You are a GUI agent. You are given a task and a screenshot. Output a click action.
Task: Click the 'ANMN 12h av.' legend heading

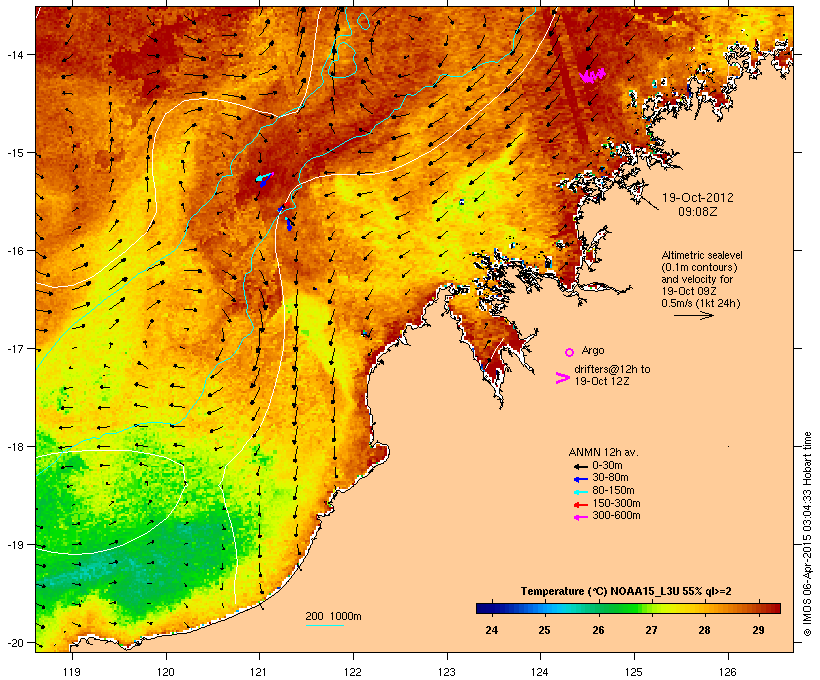603,452
